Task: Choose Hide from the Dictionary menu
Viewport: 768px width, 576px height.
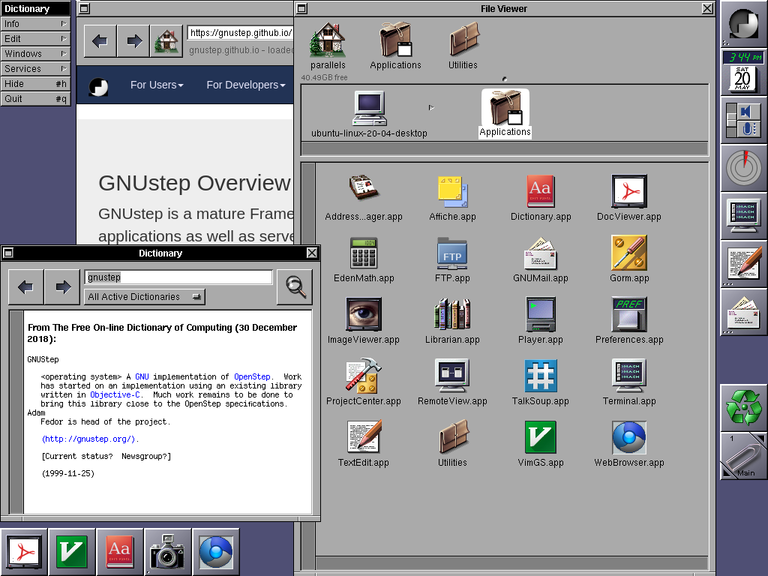Action: pyautogui.click(x=35, y=84)
